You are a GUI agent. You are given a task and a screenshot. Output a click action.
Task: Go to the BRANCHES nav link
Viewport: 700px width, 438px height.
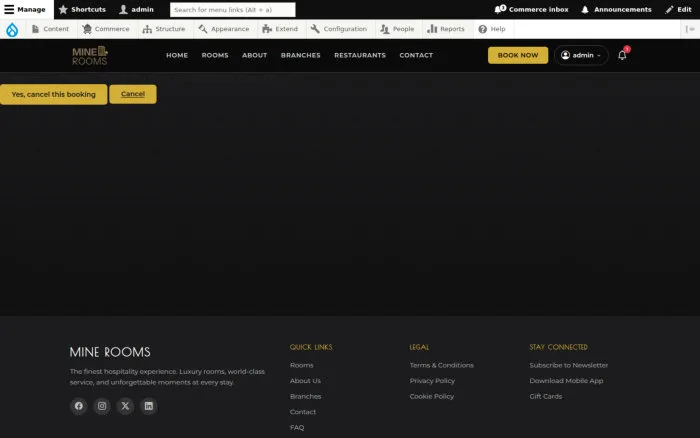(x=300, y=55)
